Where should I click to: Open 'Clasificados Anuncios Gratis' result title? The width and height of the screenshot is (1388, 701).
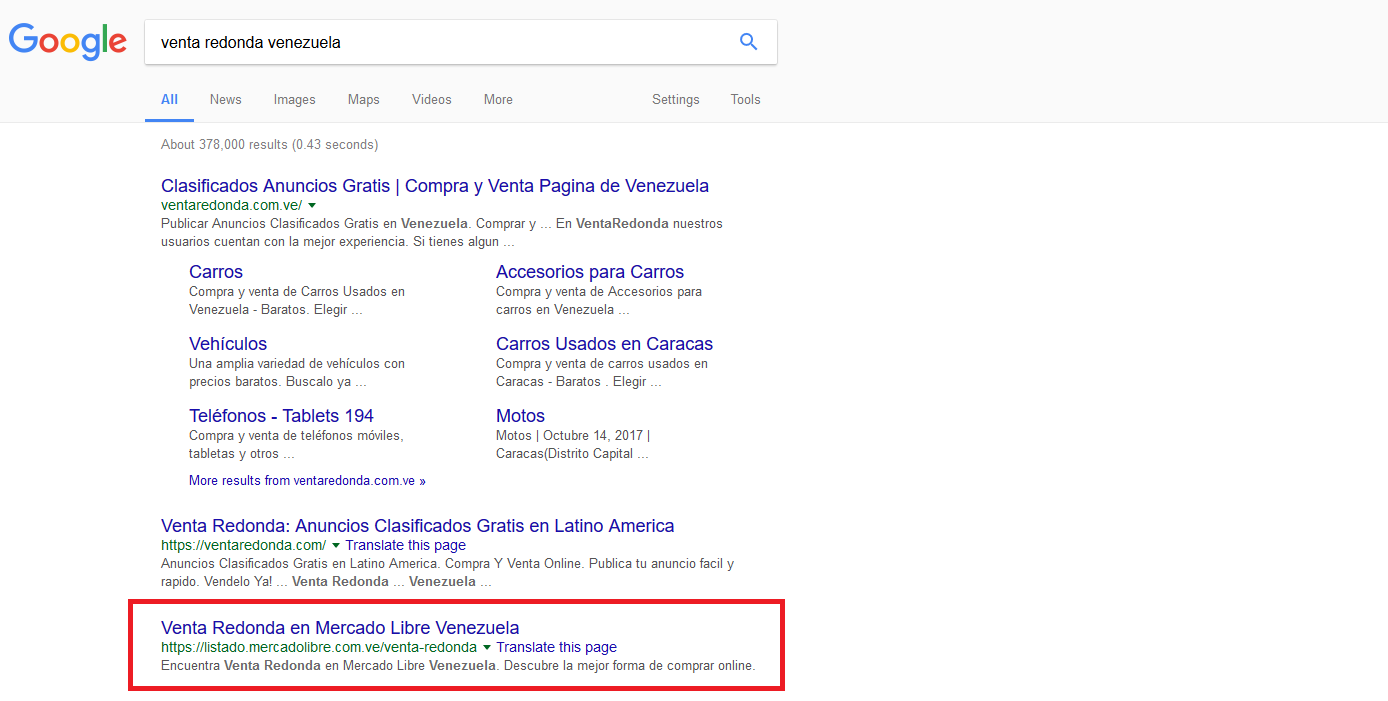click(435, 186)
